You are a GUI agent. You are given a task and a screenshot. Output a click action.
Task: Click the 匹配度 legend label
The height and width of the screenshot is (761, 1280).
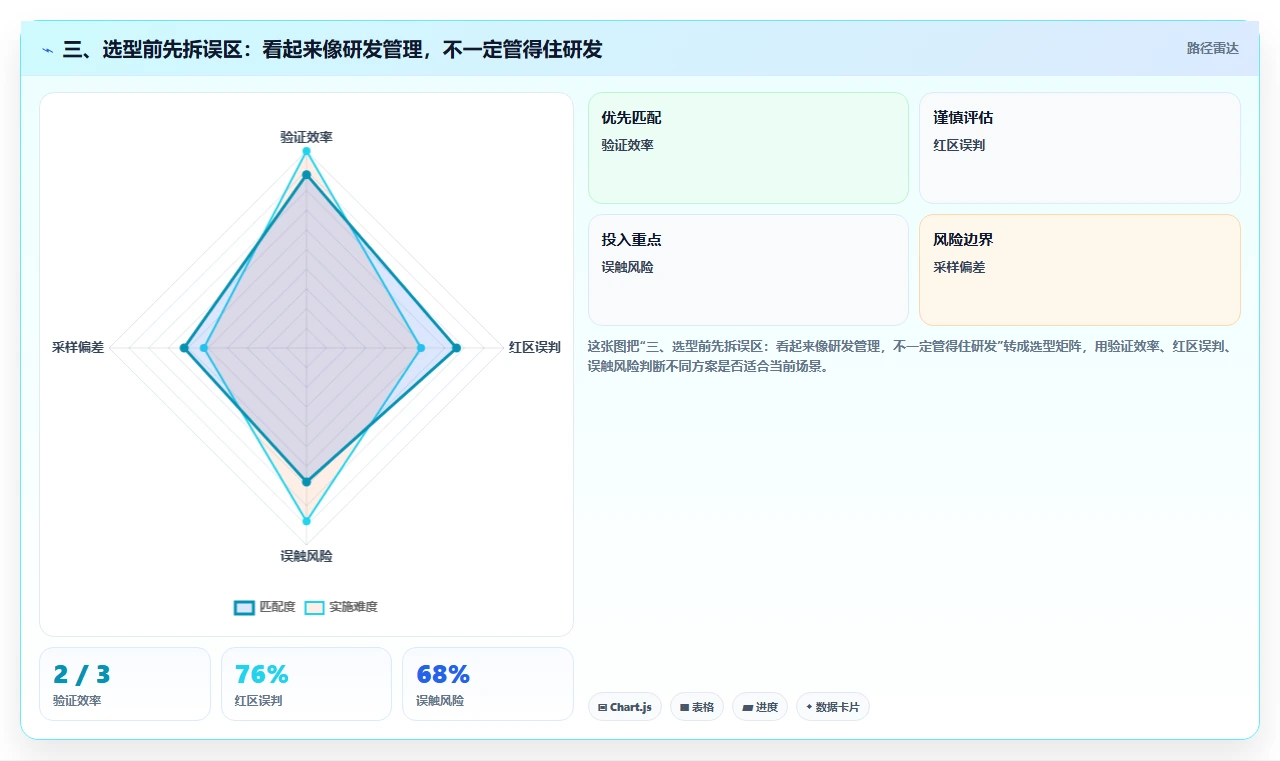pyautogui.click(x=277, y=607)
